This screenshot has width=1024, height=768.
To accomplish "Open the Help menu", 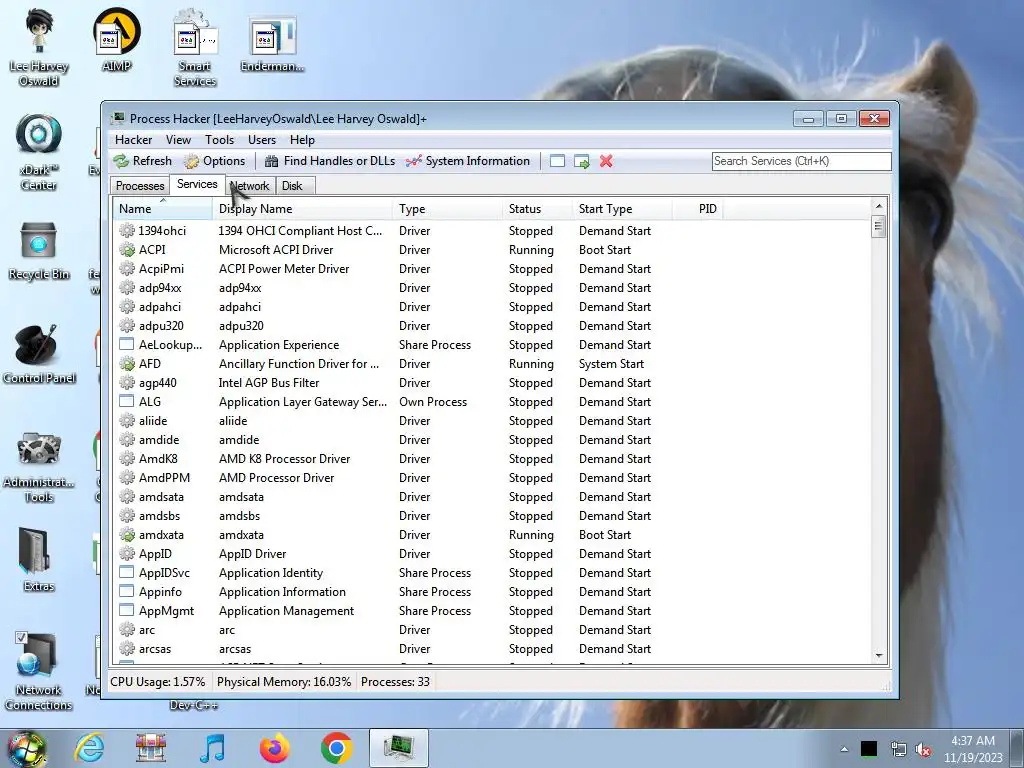I will tap(302, 140).
